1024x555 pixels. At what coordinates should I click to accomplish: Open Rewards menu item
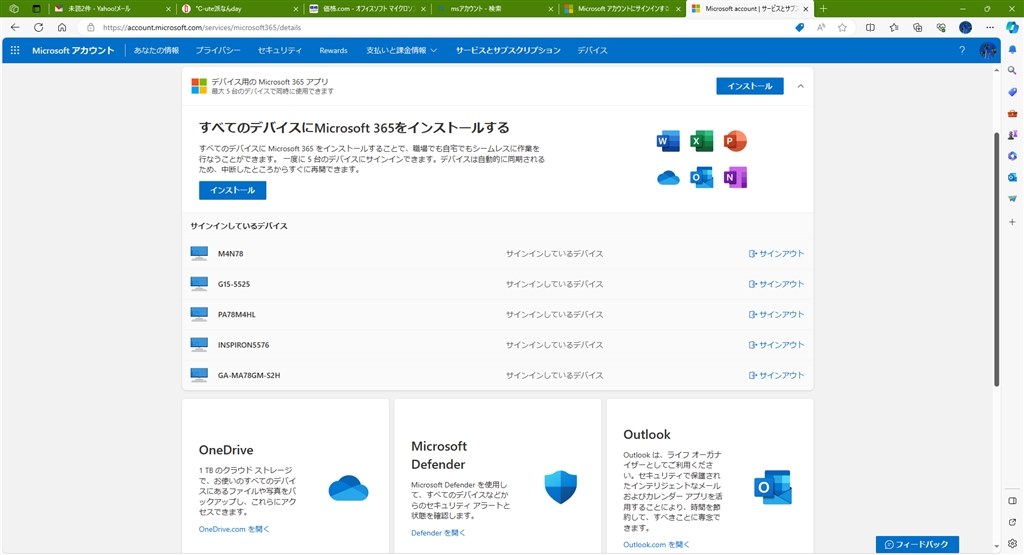point(333,50)
